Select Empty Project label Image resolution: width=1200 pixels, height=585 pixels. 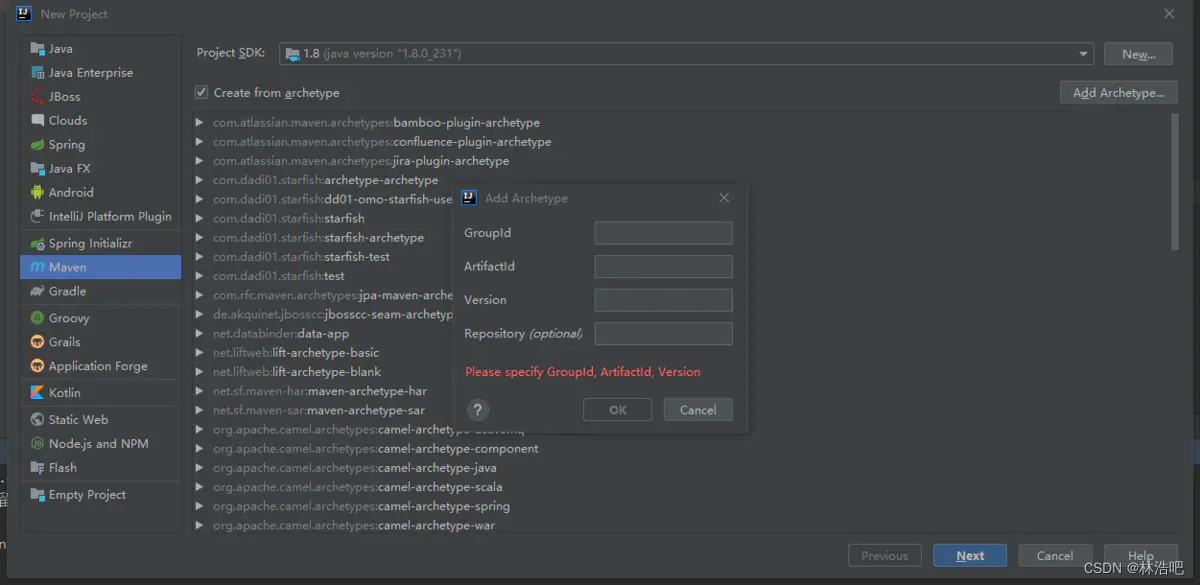(x=87, y=494)
